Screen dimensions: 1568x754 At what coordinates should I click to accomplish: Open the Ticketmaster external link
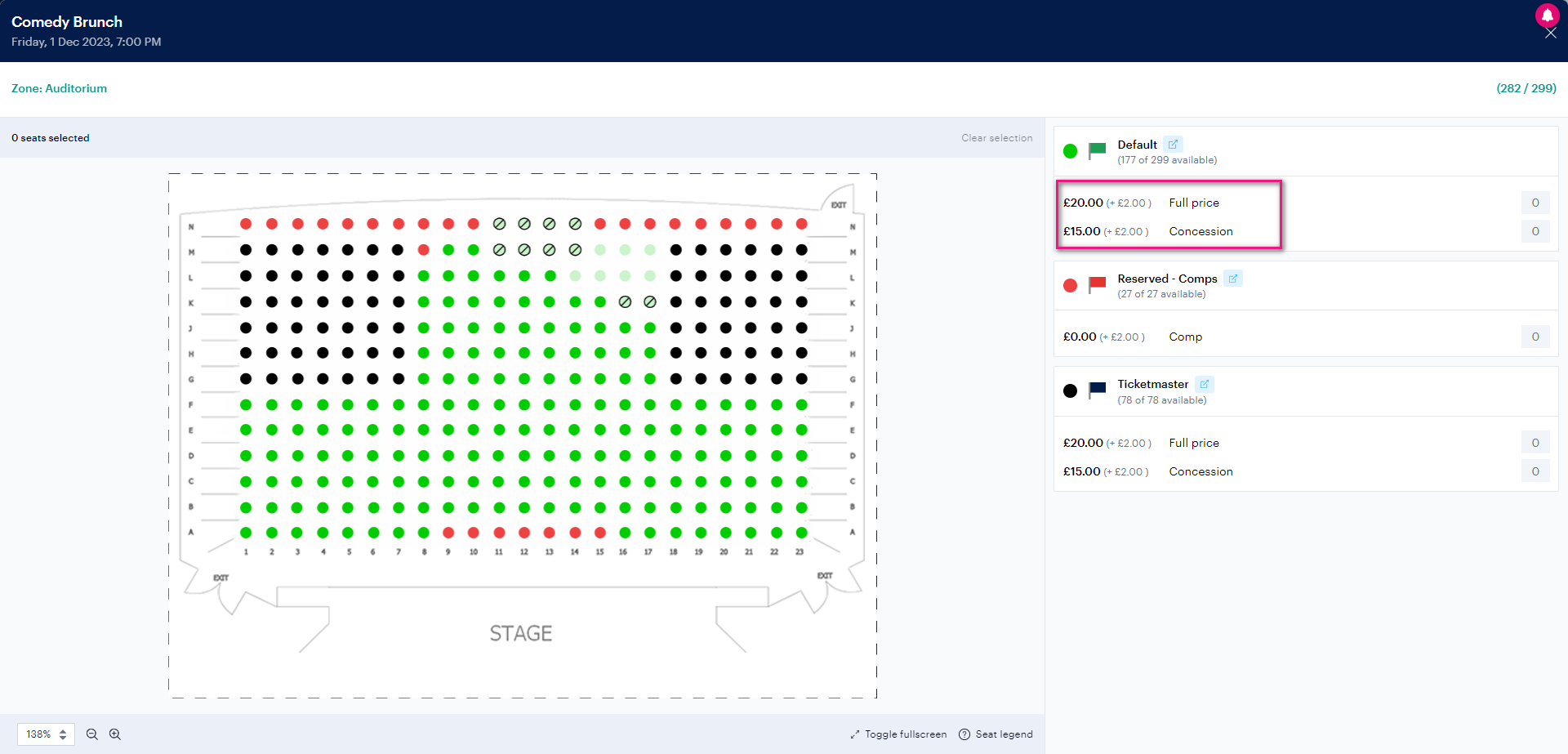pos(1205,383)
